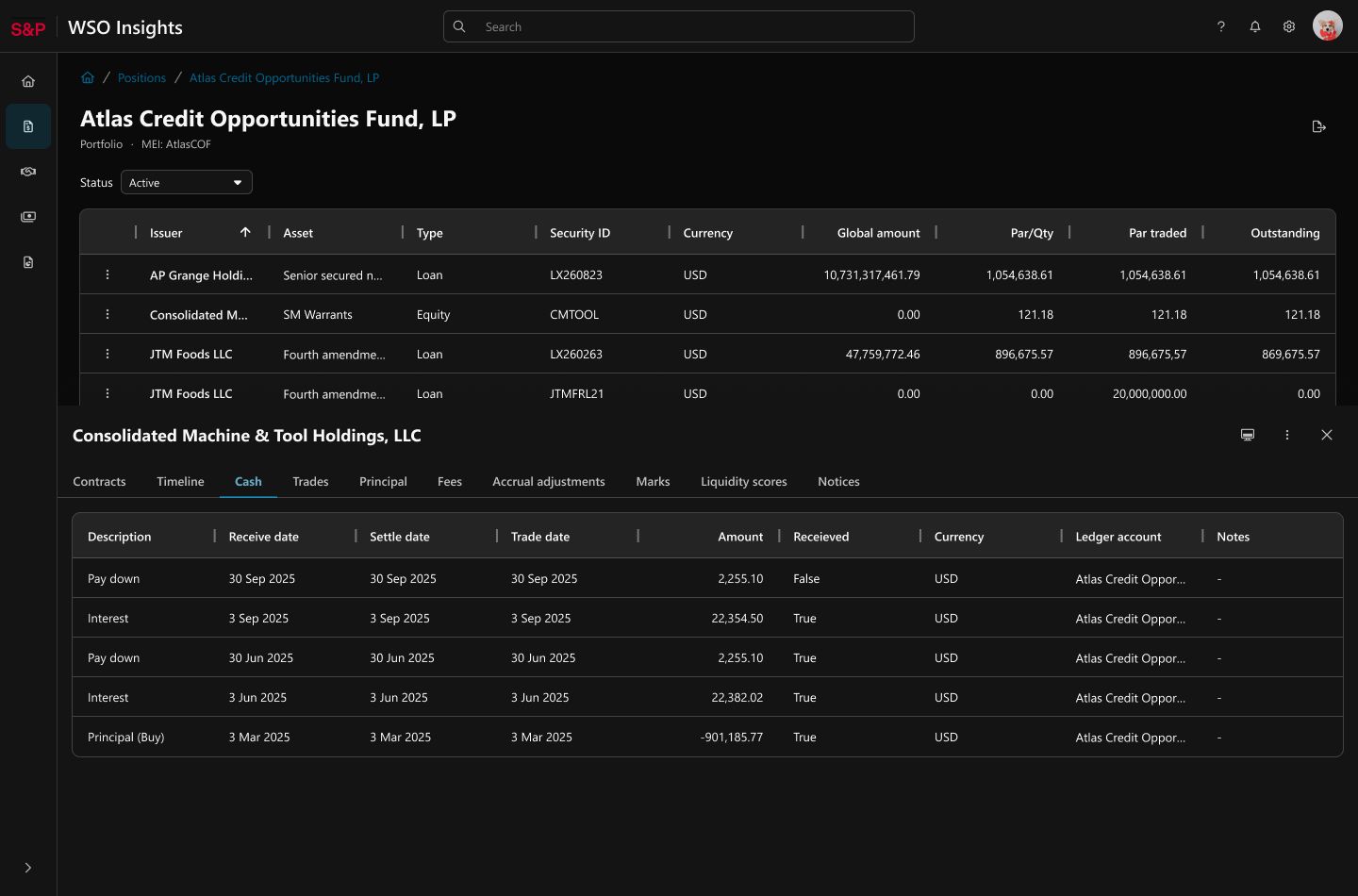1358x896 pixels.
Task: Select the Fund title heading text
Action: pos(268,119)
